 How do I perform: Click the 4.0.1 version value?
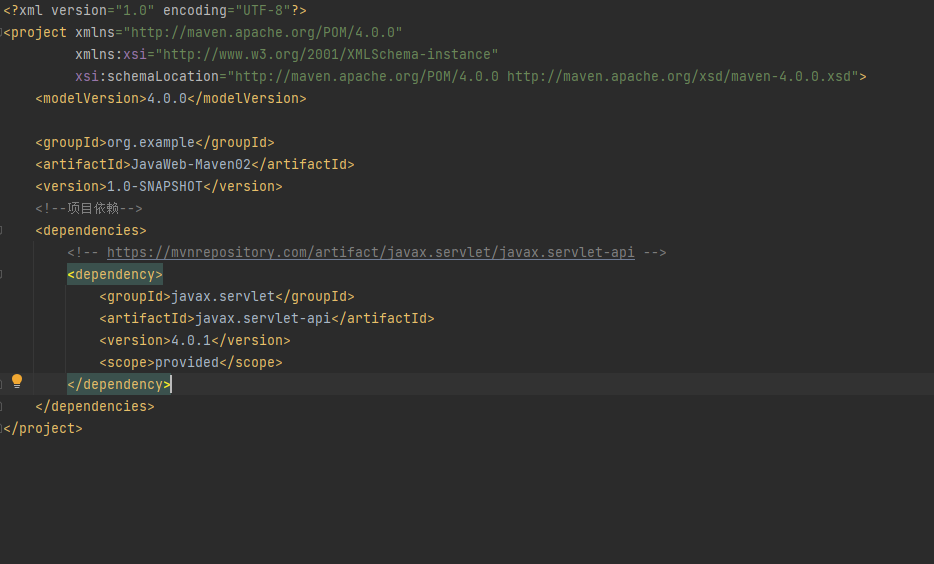[190, 340]
